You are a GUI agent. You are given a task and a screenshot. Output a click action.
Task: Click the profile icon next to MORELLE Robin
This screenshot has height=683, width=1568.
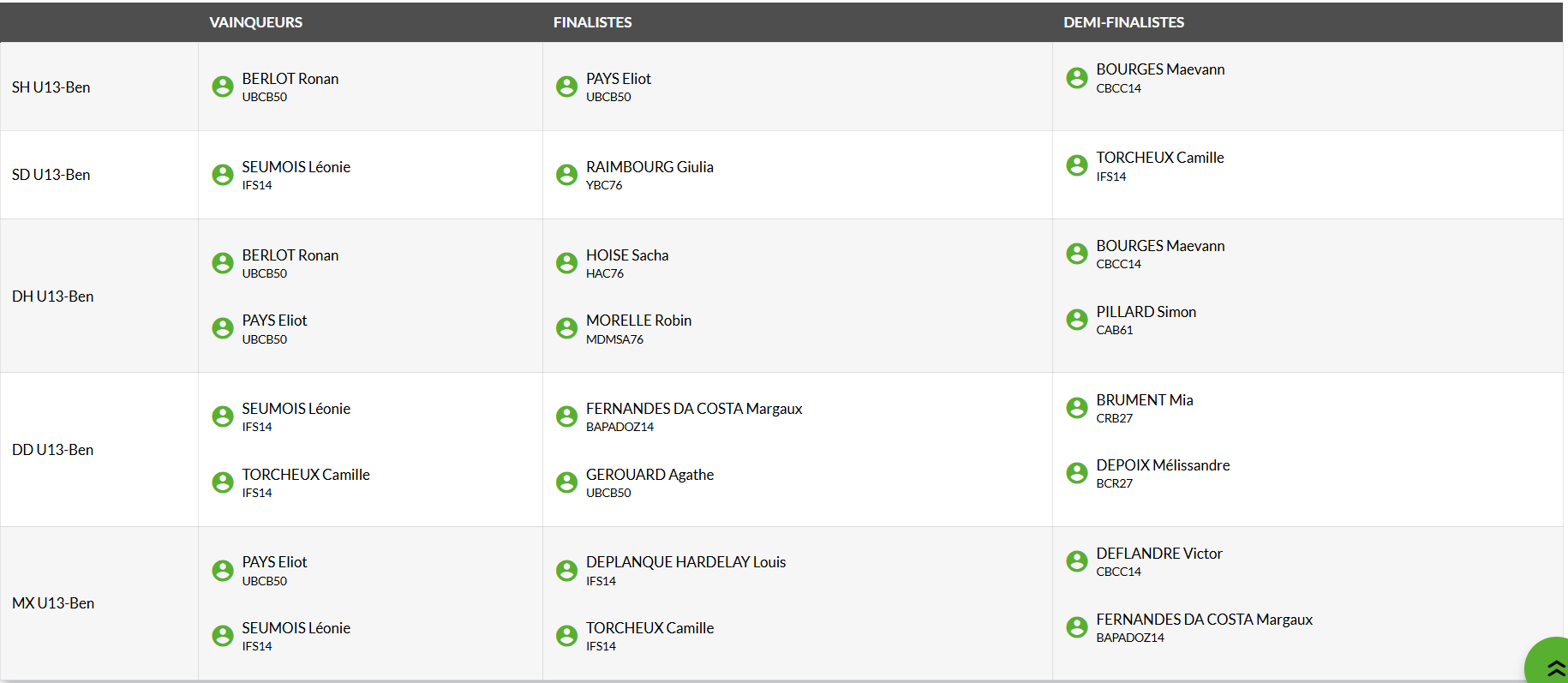[566, 328]
